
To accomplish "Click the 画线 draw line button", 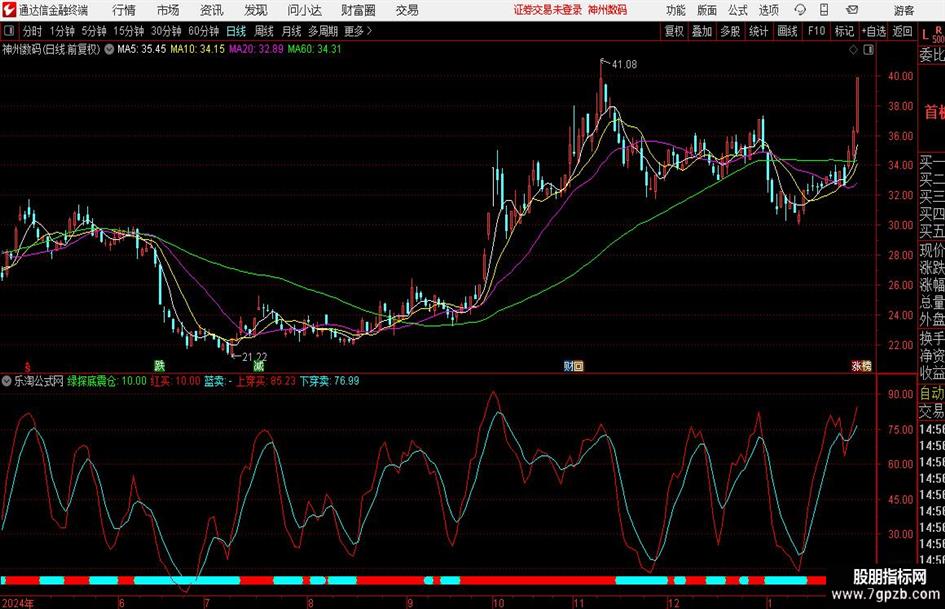I will 788,31.
